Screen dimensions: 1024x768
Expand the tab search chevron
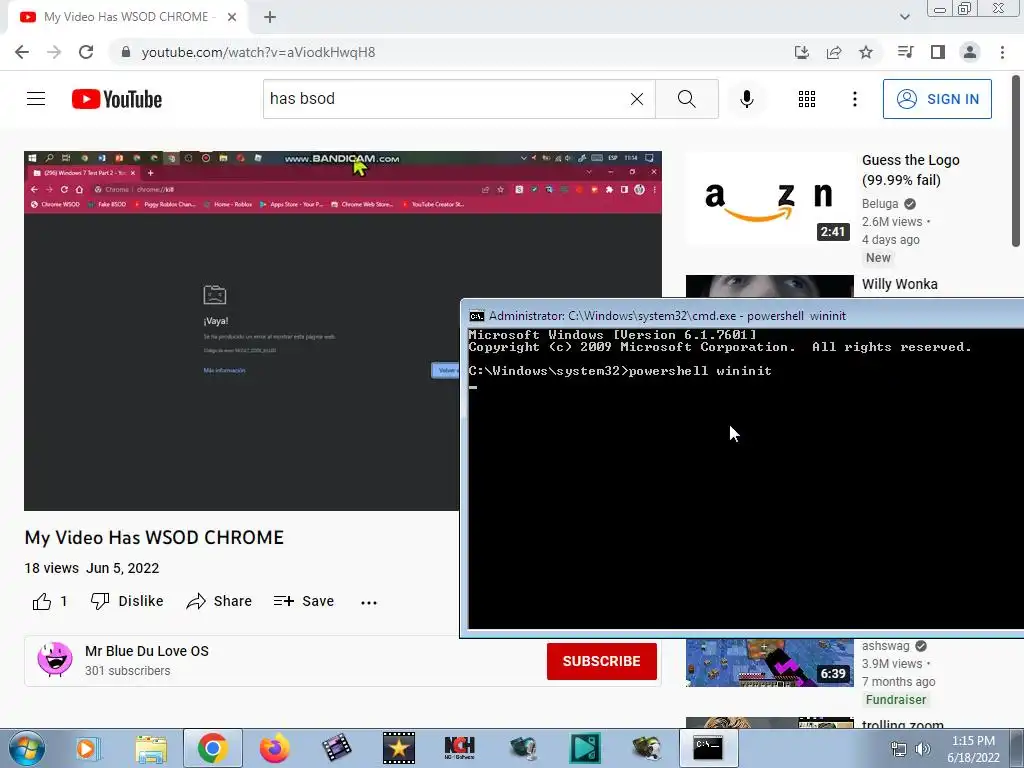tap(904, 17)
